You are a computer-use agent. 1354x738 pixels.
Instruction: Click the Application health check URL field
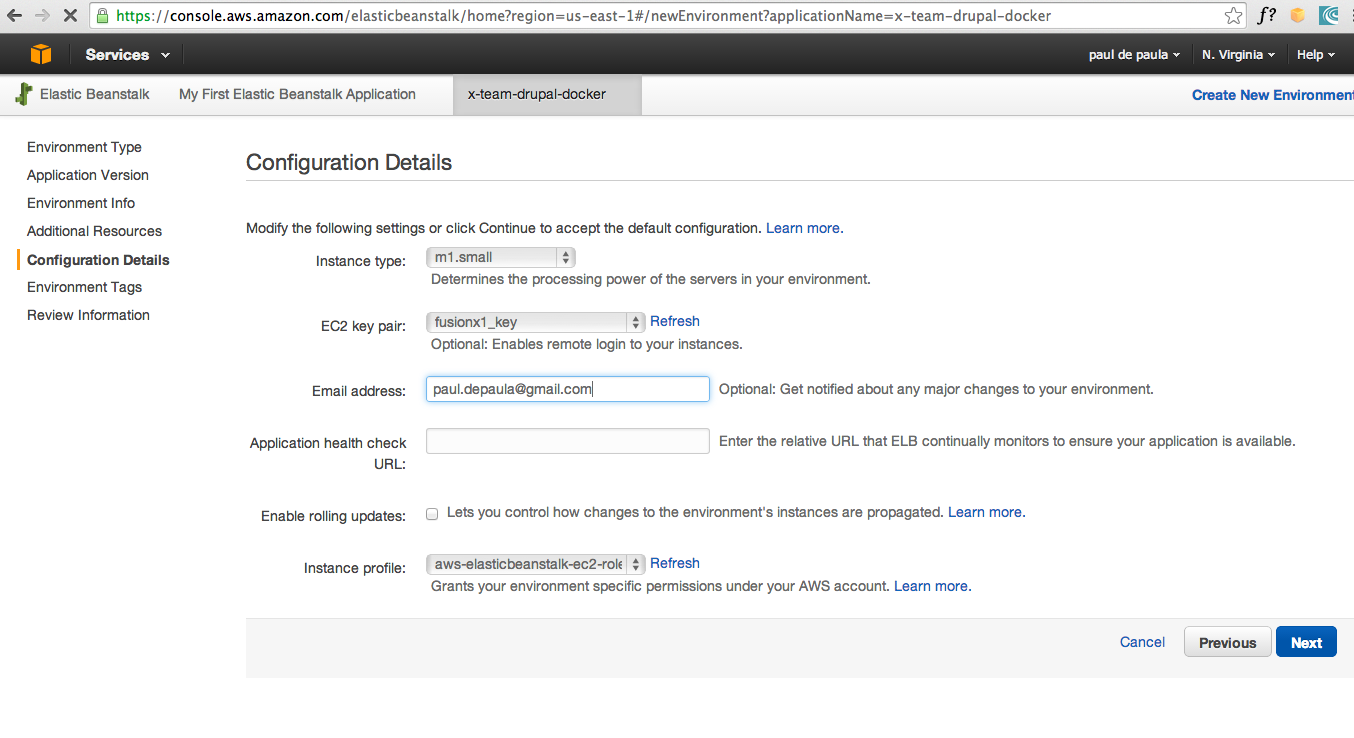point(568,441)
